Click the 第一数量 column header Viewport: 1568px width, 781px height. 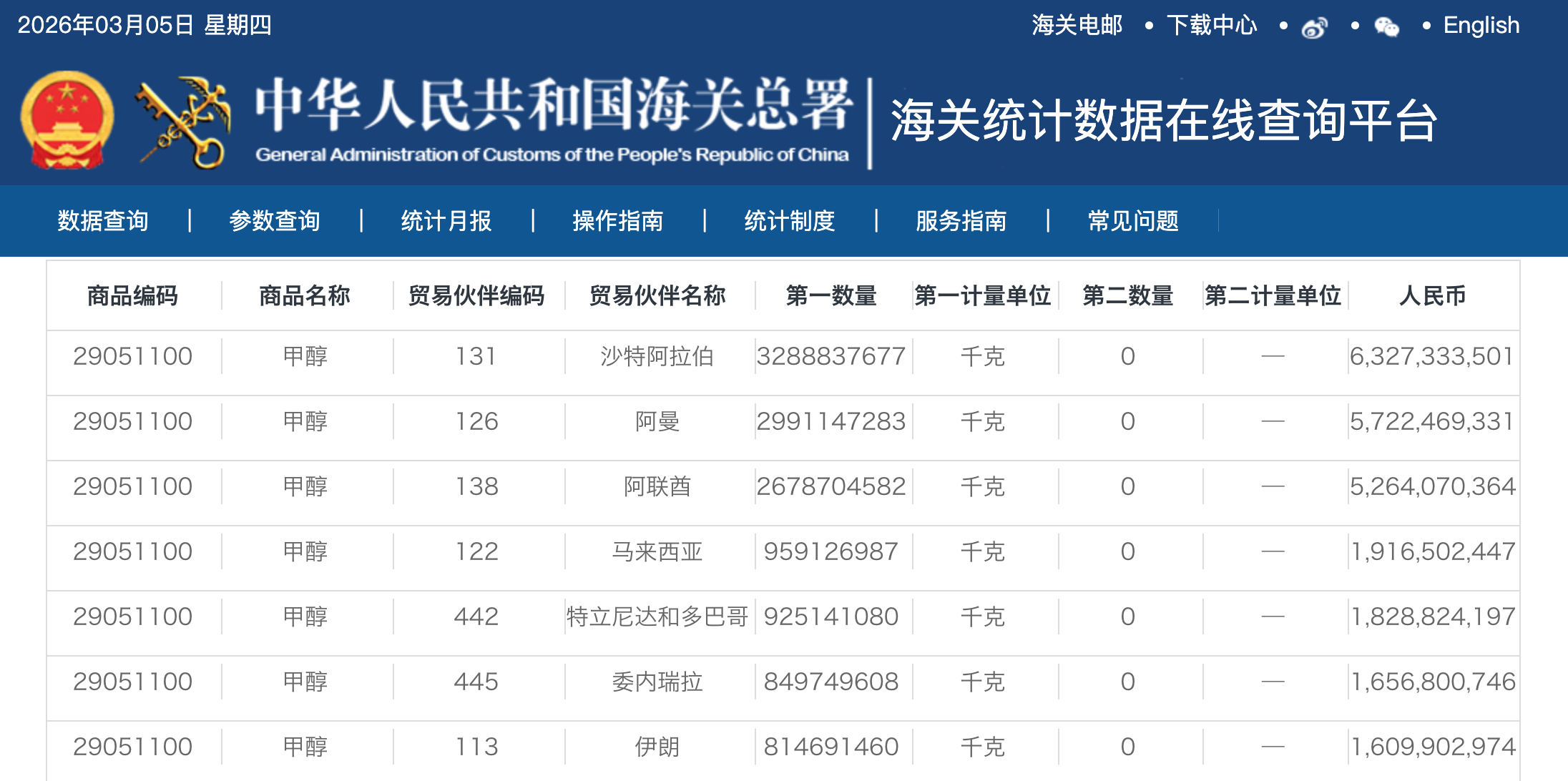[x=831, y=295]
